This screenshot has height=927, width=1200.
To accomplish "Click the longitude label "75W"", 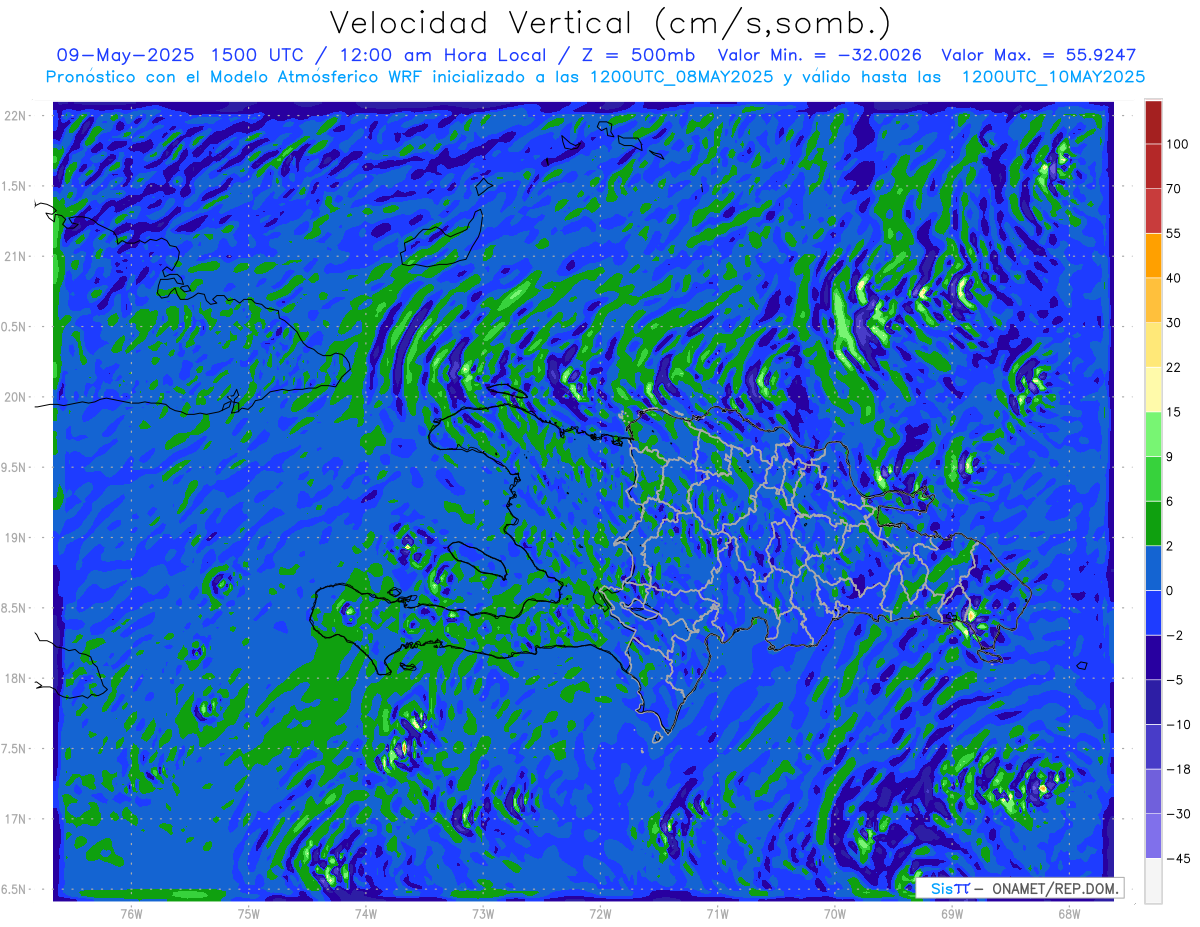I will click(249, 913).
